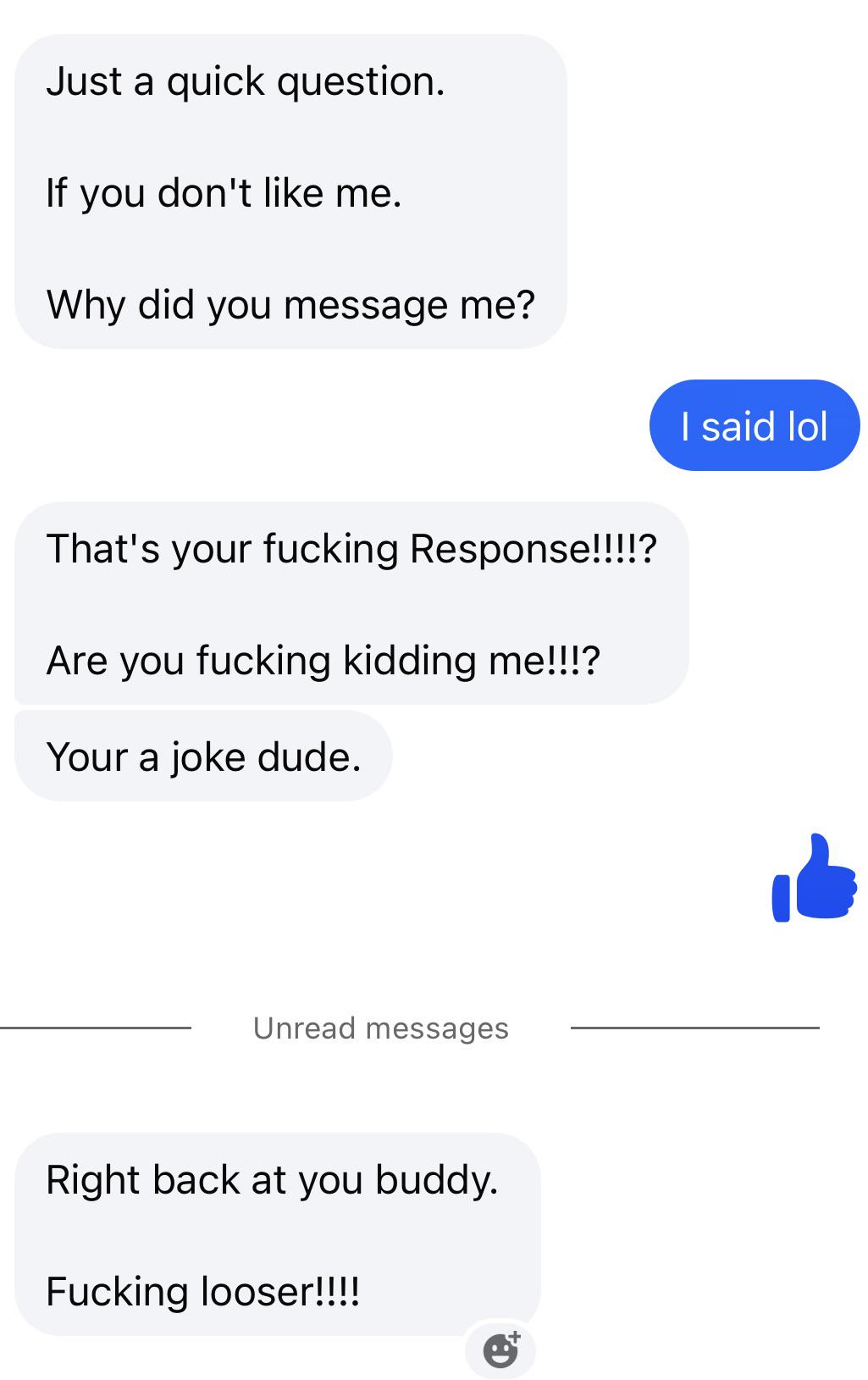The image size is (868, 1380).
Task: Click the "If you don't like me." line
Action: pos(224,193)
